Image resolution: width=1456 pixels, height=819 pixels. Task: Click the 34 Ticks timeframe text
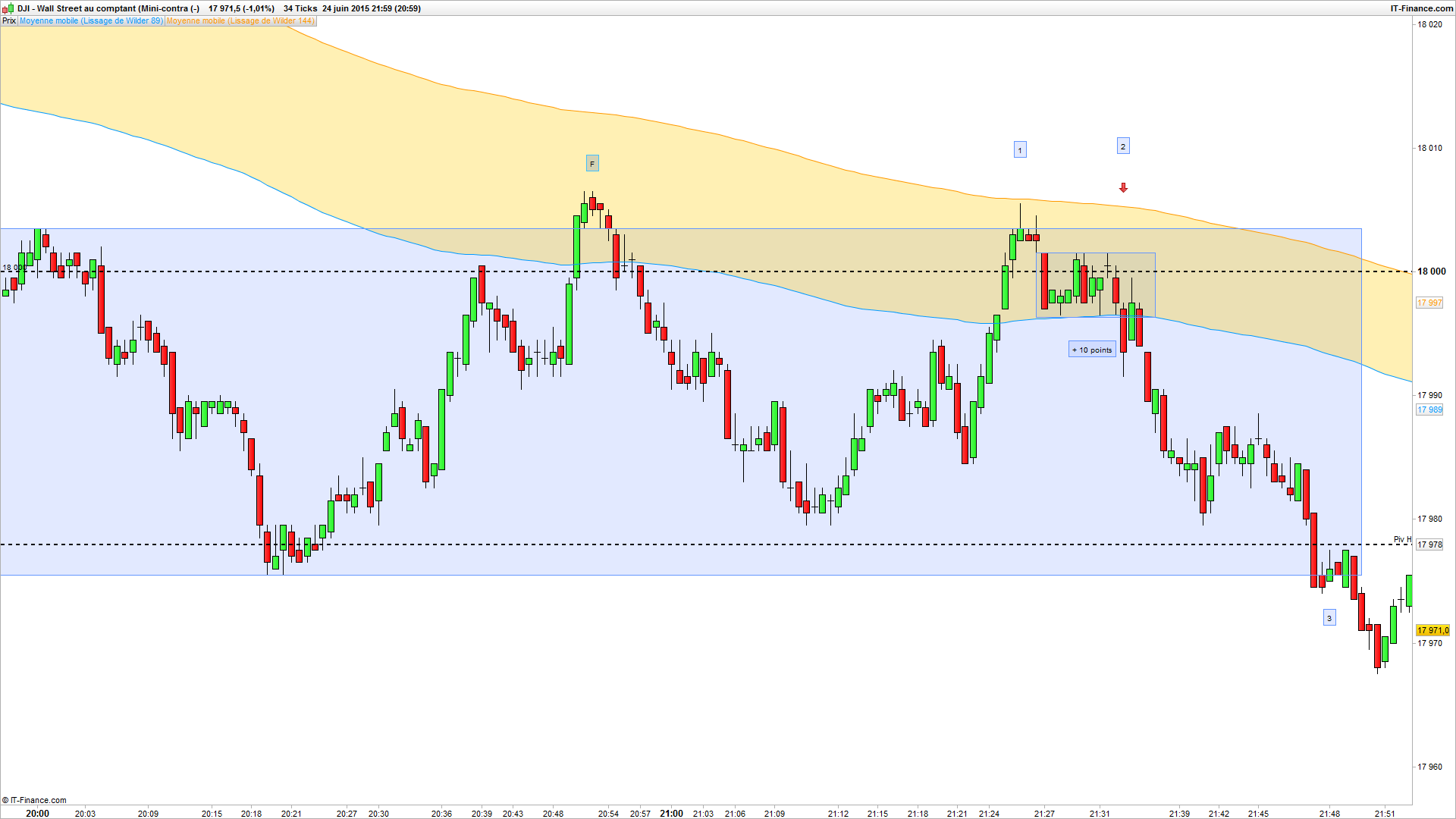[300, 8]
